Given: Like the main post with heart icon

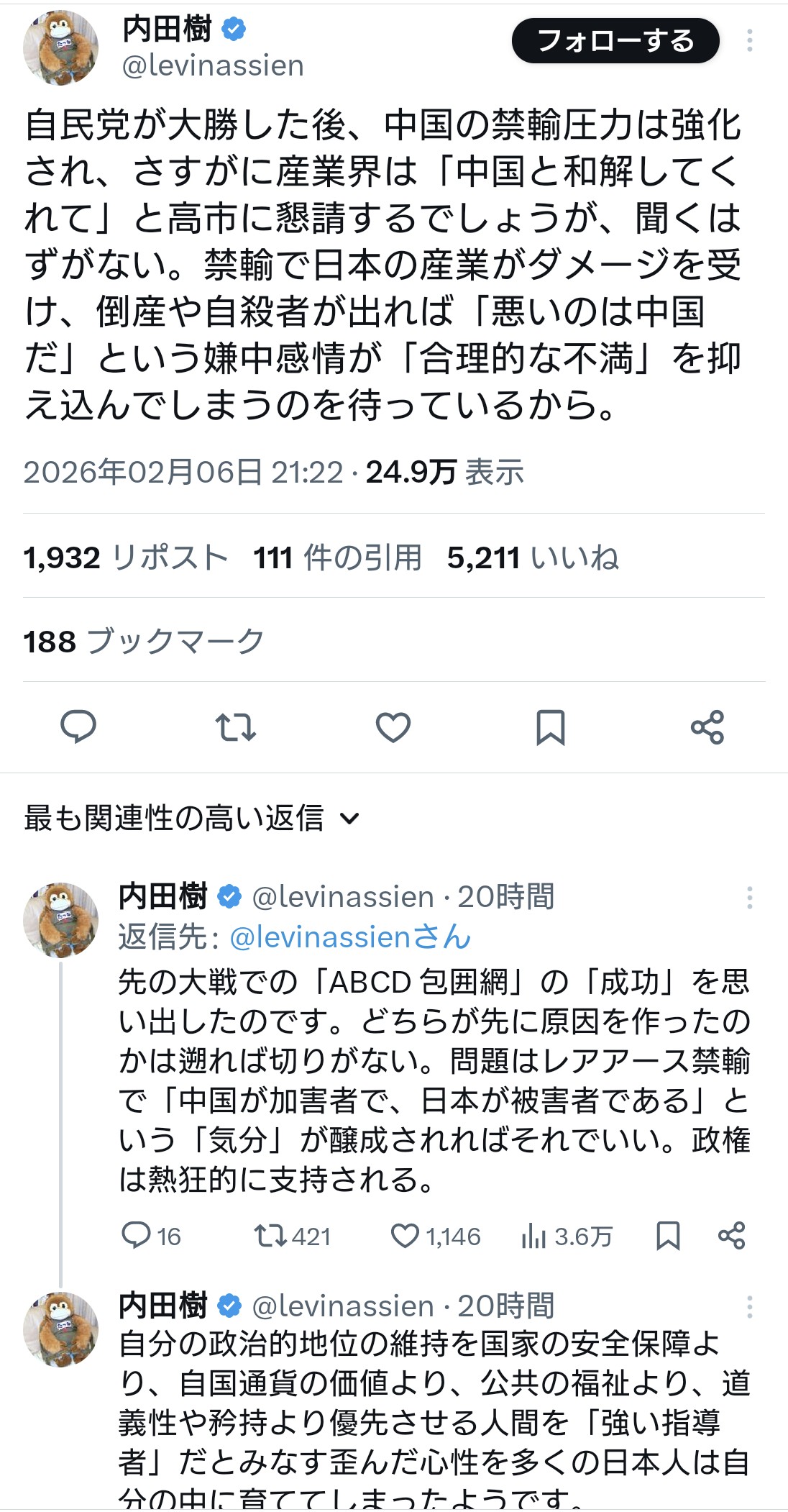Looking at the screenshot, I should 393,727.
